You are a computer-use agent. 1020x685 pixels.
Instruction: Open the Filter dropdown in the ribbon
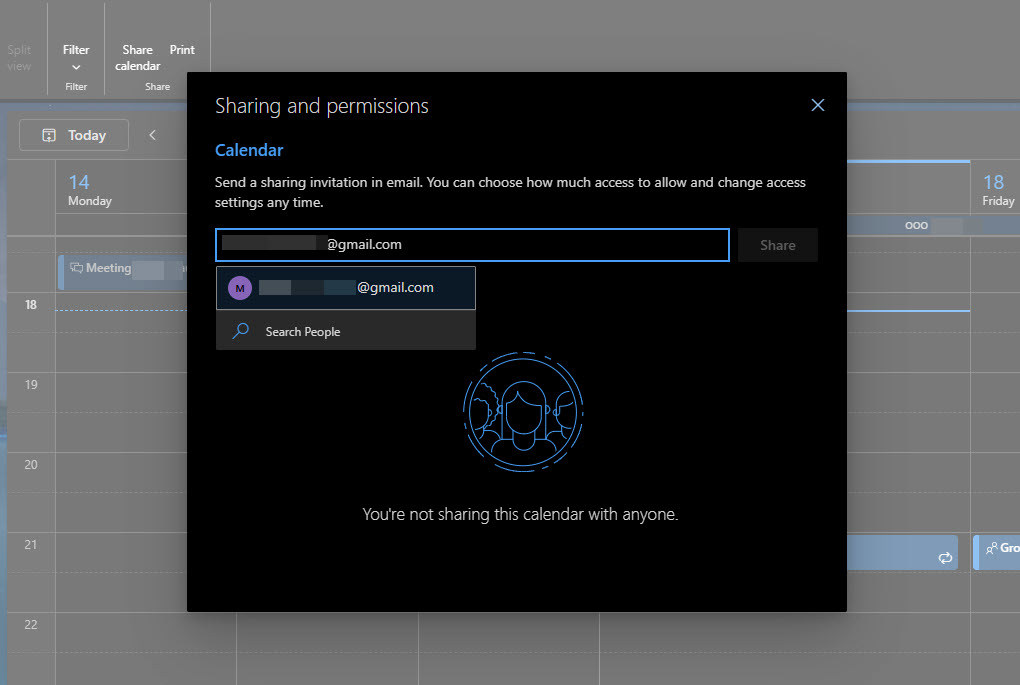76,57
